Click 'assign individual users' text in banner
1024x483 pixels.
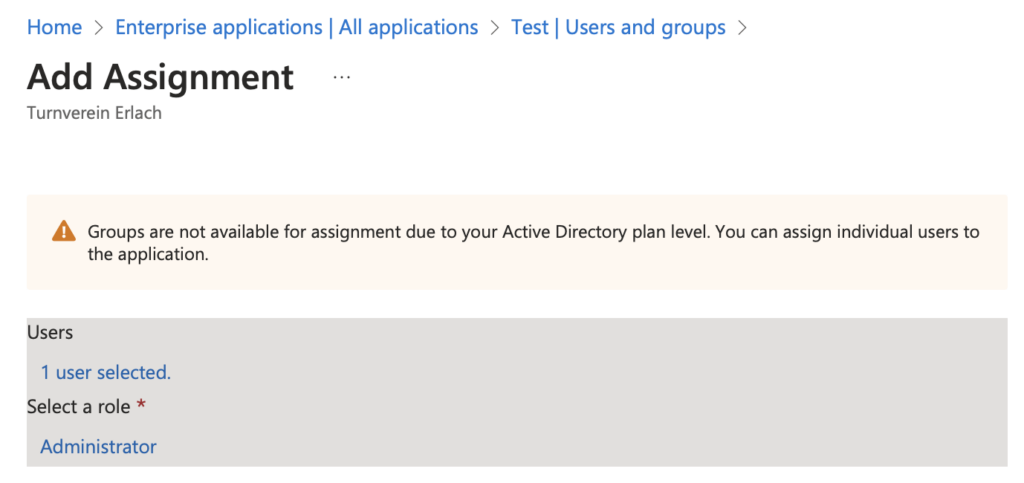849,232
